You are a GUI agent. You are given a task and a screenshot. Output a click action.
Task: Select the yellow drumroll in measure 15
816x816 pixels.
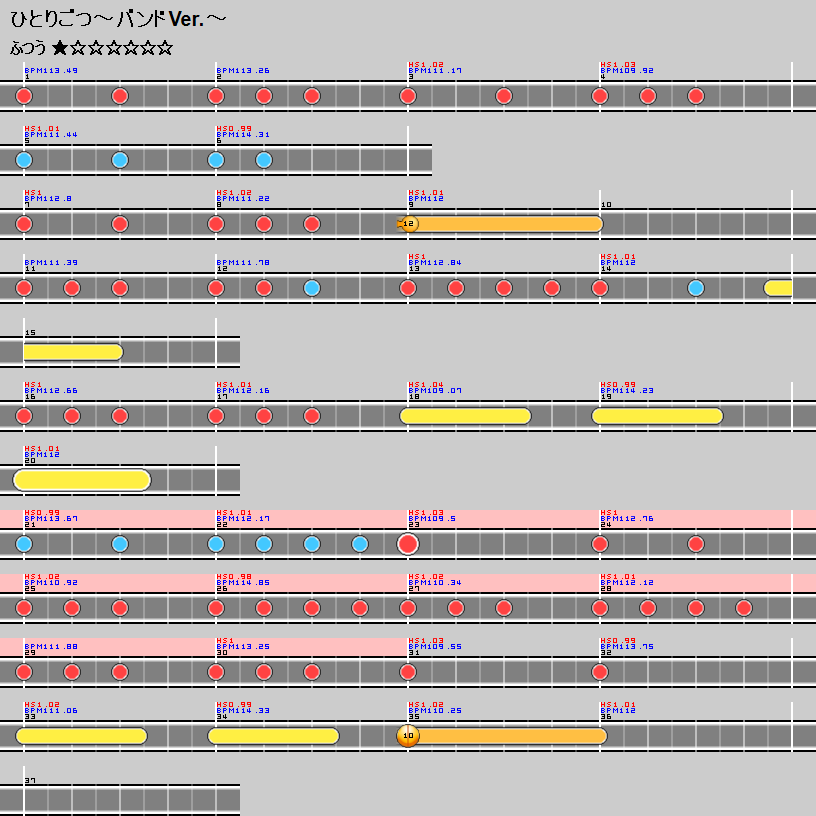click(72, 352)
